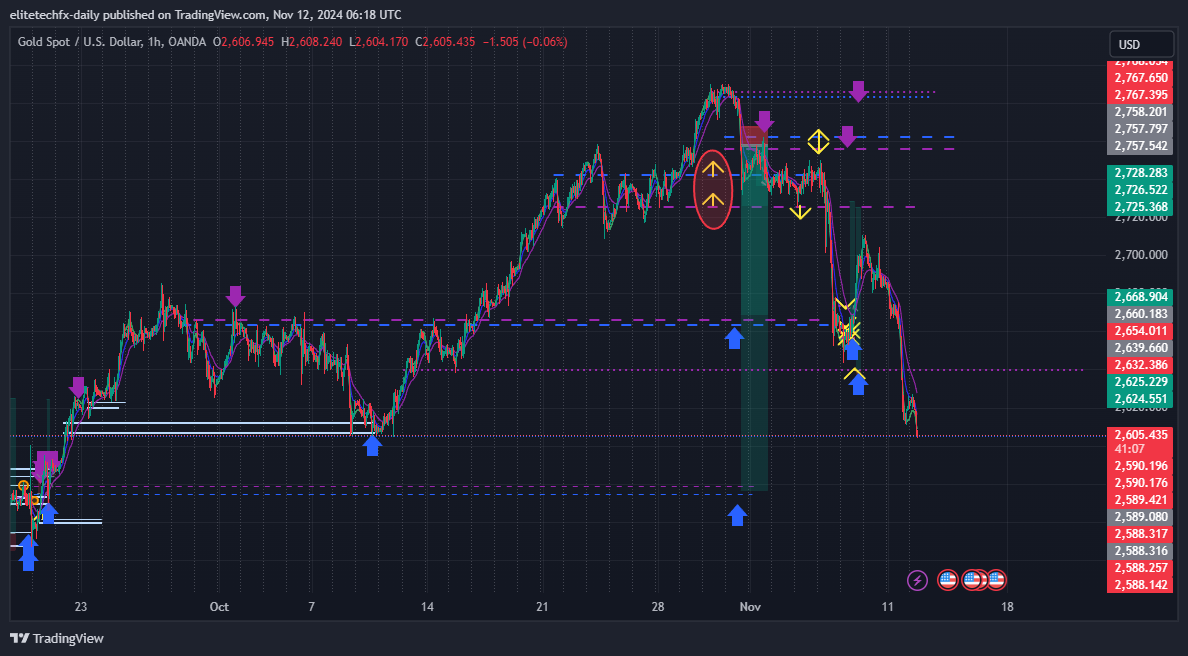The width and height of the screenshot is (1188, 656).
Task: Click the 2,668.904 price label
Action: [x=1141, y=296]
